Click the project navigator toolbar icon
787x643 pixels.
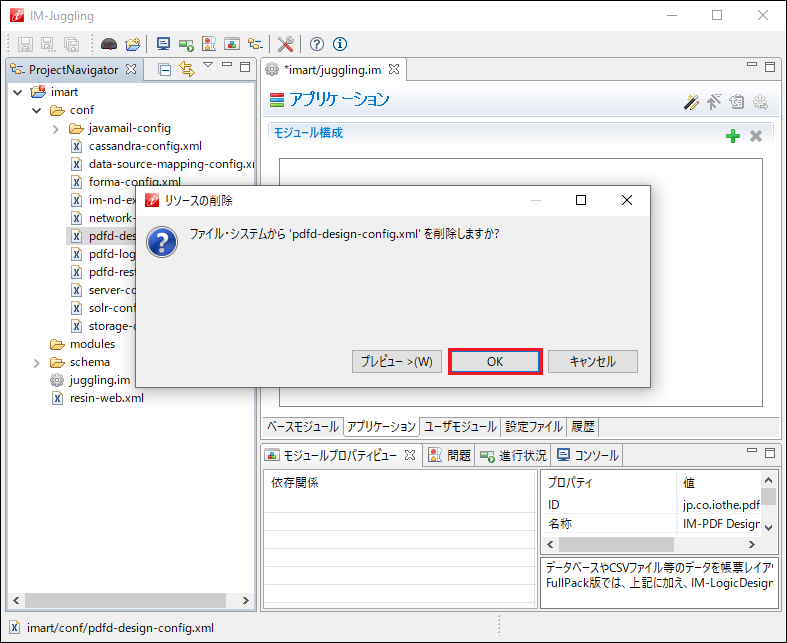pos(255,44)
